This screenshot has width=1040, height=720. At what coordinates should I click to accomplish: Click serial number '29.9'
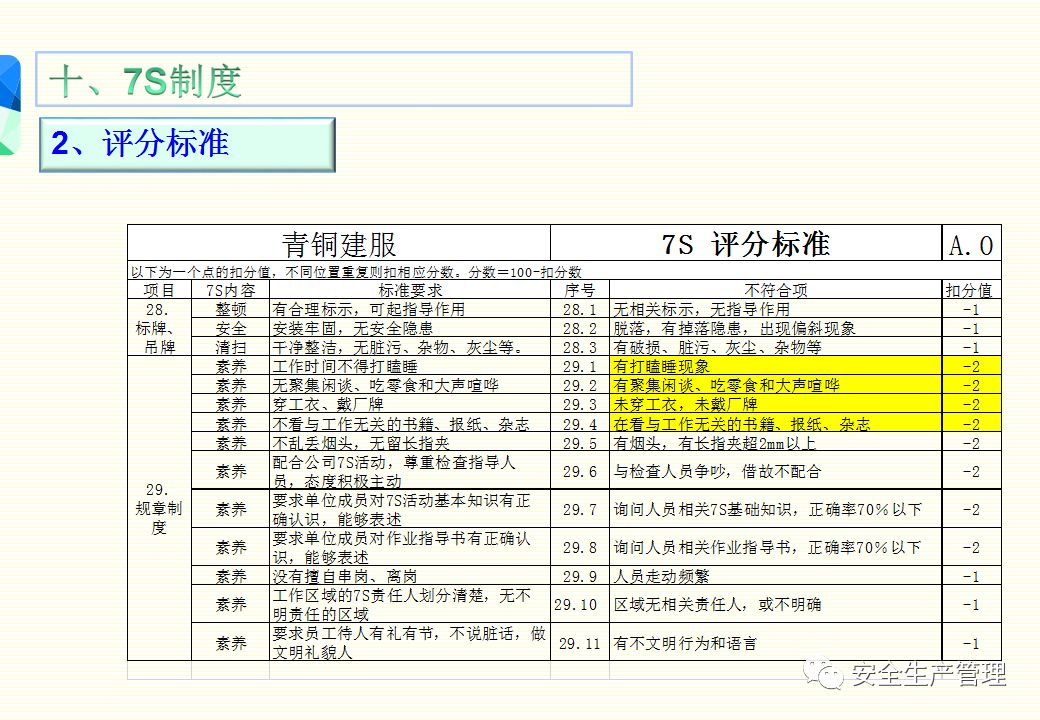click(x=580, y=575)
